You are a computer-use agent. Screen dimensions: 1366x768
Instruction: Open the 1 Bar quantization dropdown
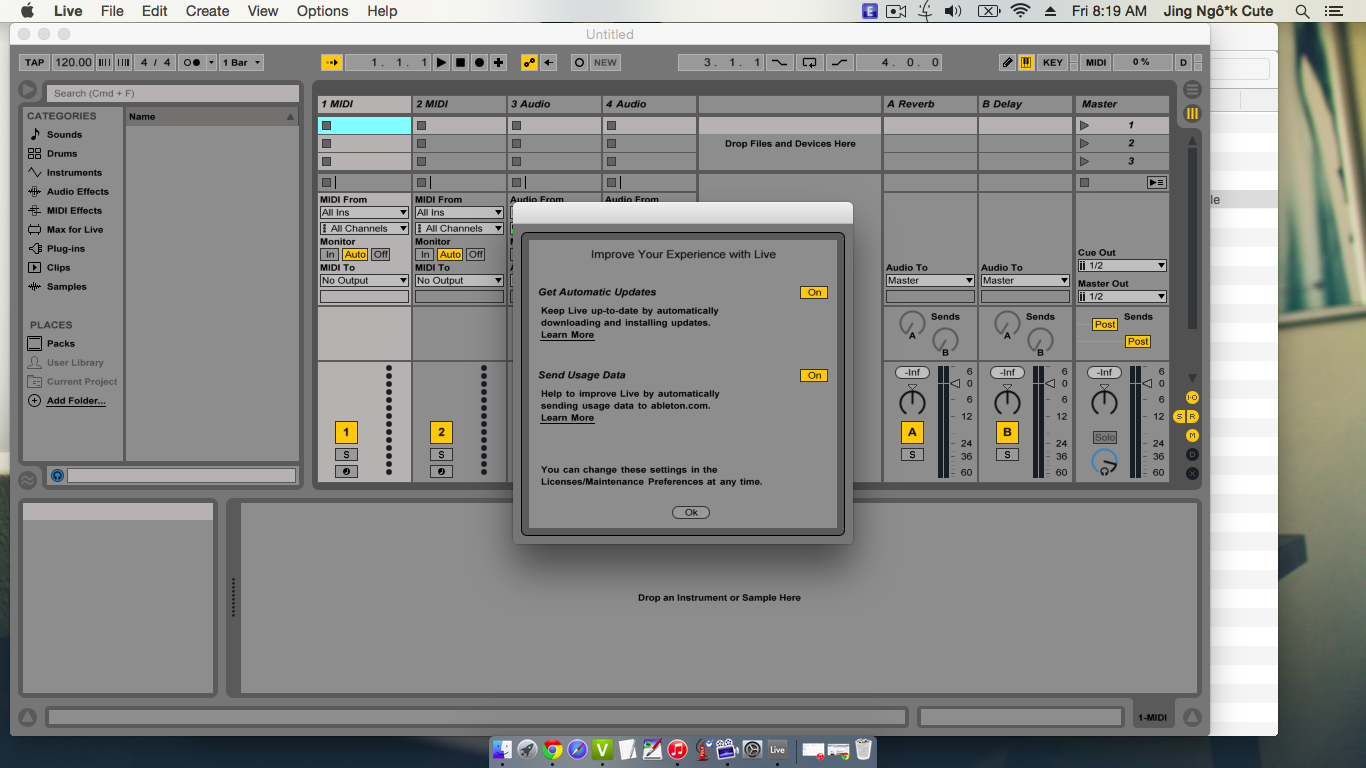241,62
